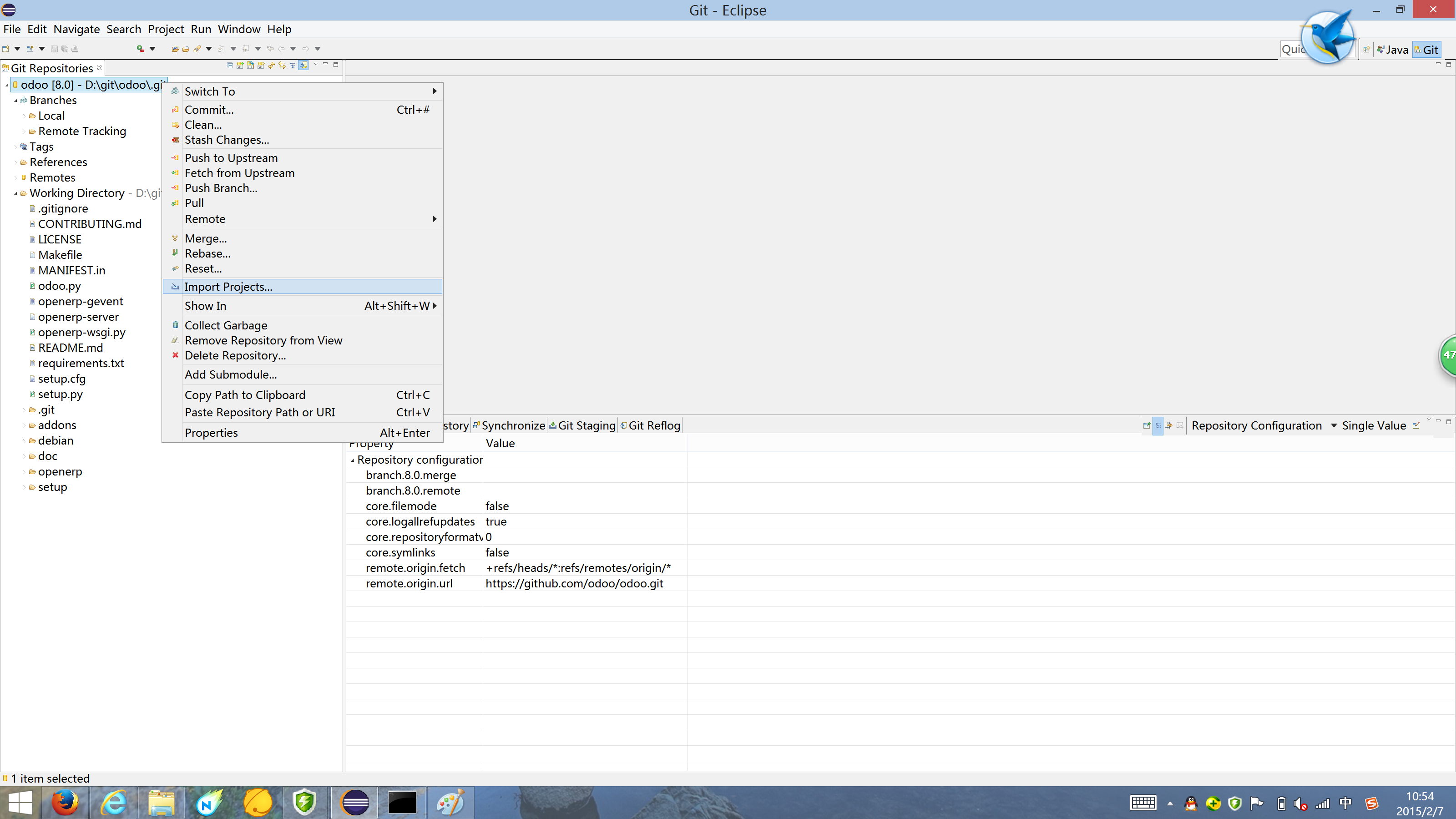This screenshot has width=1456, height=819.
Task: Open the Run External Tools dropdown arrow
Action: point(152,49)
